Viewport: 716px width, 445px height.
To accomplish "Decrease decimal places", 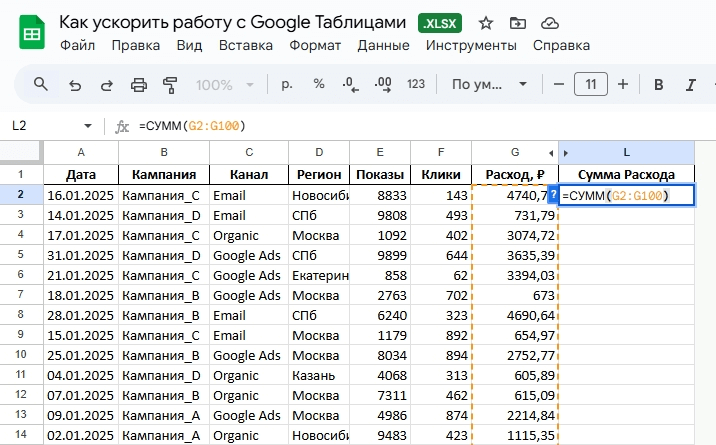I will point(350,84).
